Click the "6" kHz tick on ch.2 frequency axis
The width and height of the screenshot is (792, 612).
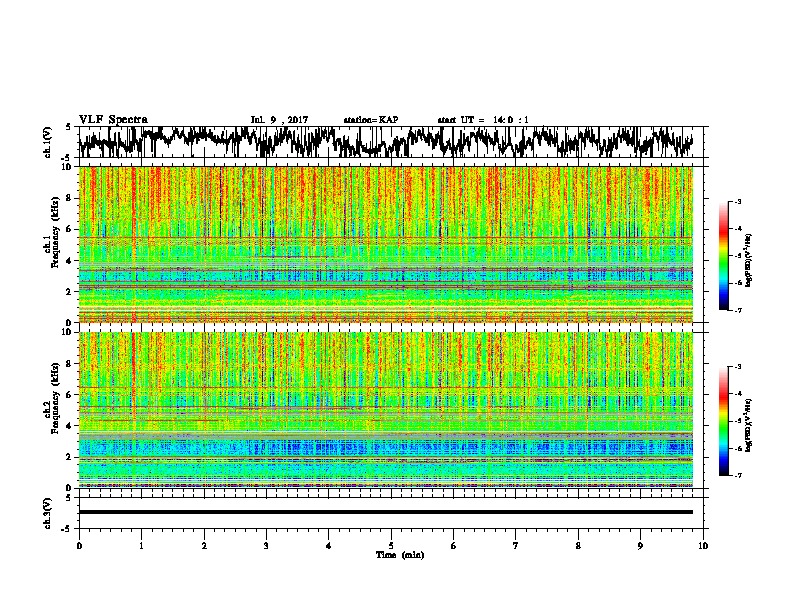(71, 395)
